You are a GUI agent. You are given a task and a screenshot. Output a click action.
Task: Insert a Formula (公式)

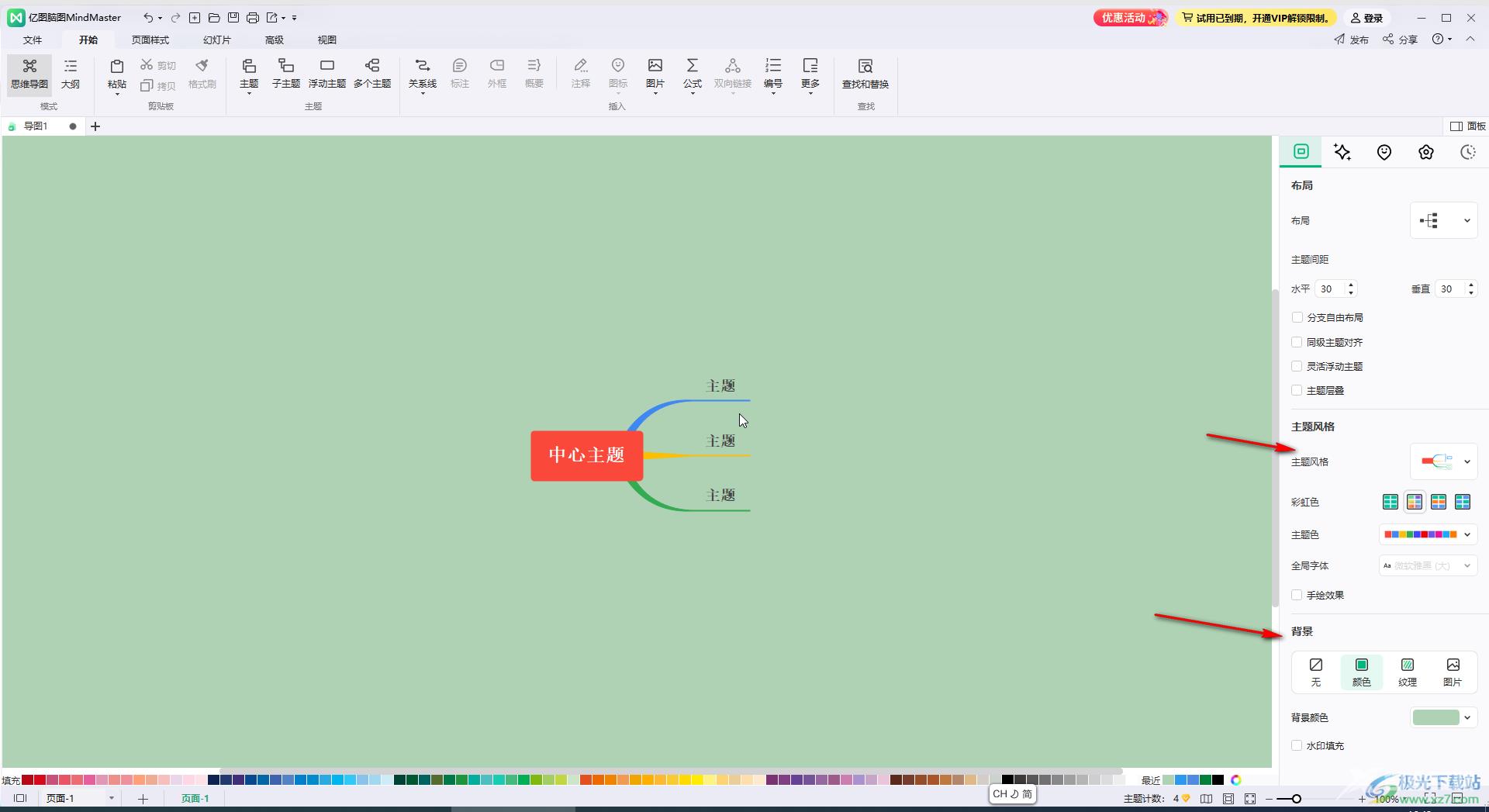point(693,74)
